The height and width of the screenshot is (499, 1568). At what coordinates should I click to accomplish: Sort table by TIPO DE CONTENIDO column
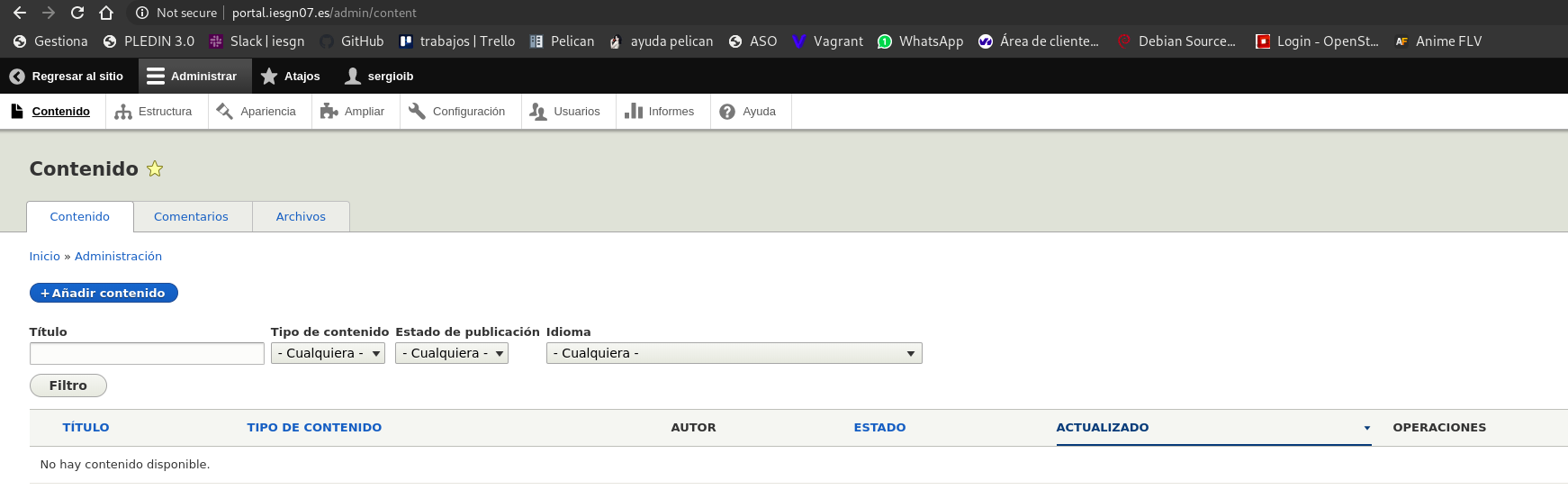pos(314,428)
